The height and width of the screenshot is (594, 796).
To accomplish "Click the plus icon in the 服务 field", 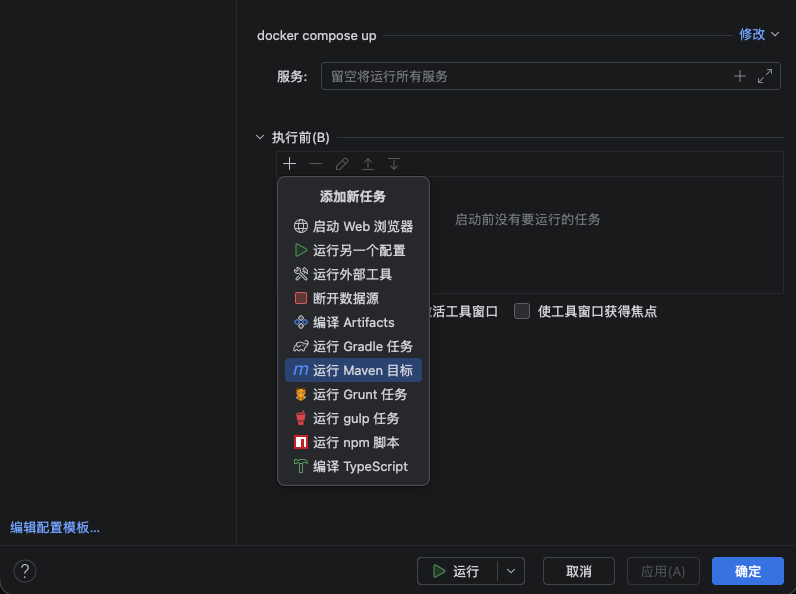I will click(x=740, y=76).
